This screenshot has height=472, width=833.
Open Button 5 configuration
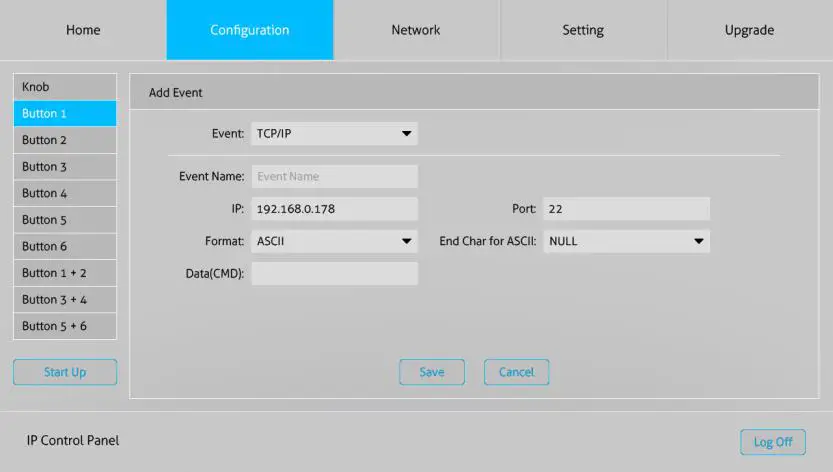coord(65,220)
